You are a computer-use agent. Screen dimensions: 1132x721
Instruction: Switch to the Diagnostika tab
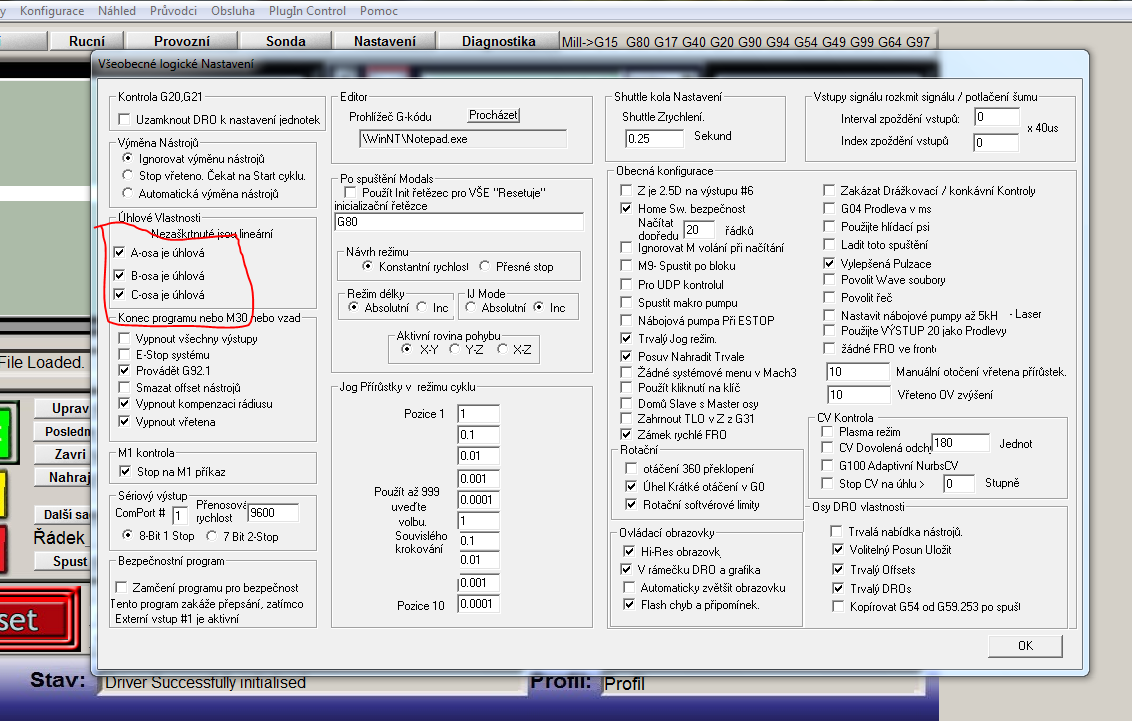498,42
